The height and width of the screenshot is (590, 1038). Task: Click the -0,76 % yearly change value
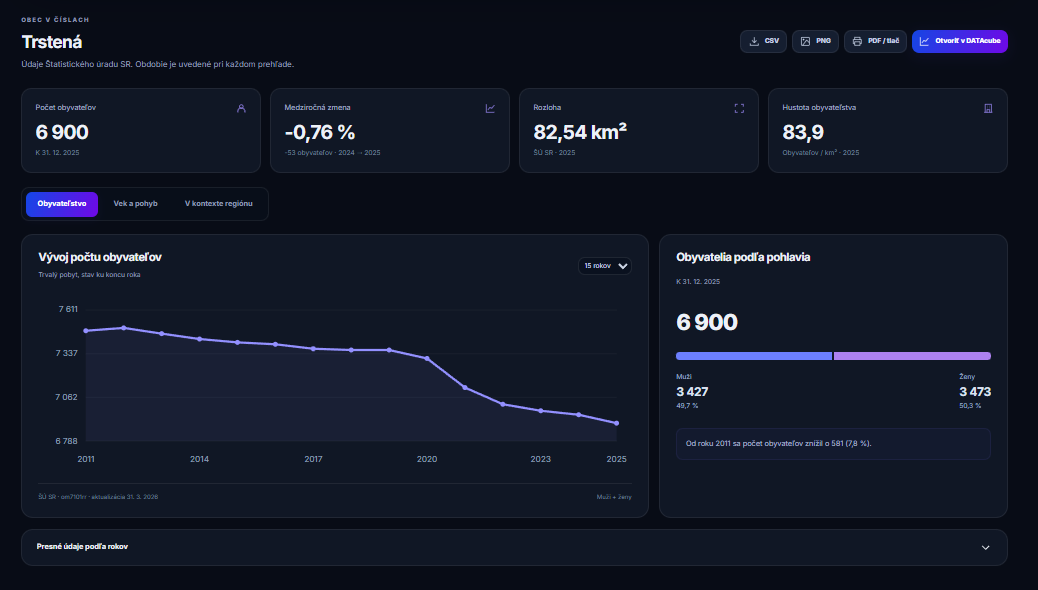coord(320,132)
